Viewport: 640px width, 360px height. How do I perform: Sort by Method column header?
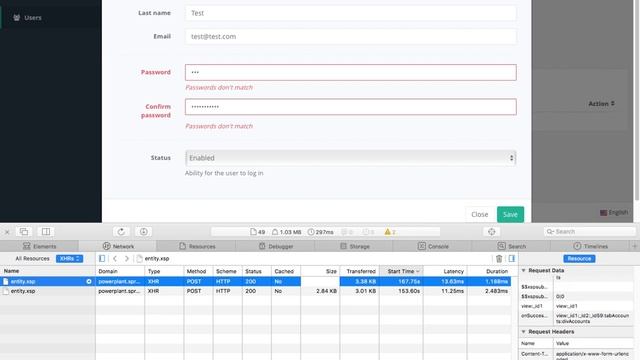point(198,271)
